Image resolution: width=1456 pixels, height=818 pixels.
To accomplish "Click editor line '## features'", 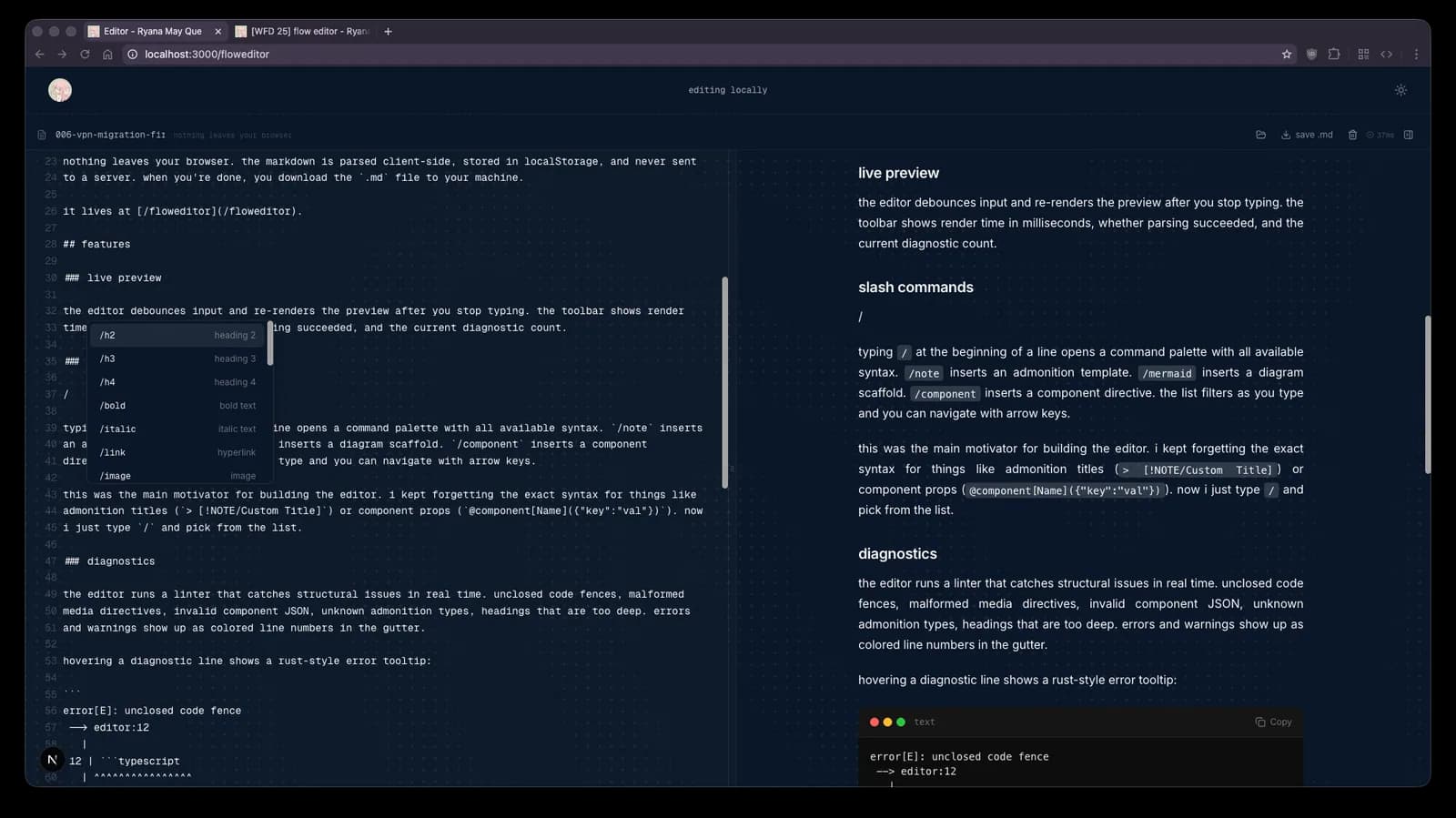I will 96,244.
